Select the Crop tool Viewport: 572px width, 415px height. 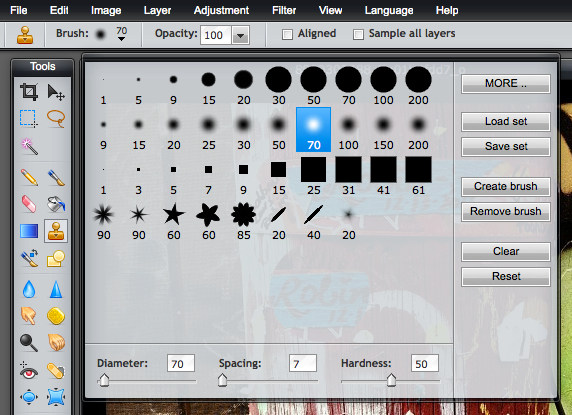click(29, 92)
